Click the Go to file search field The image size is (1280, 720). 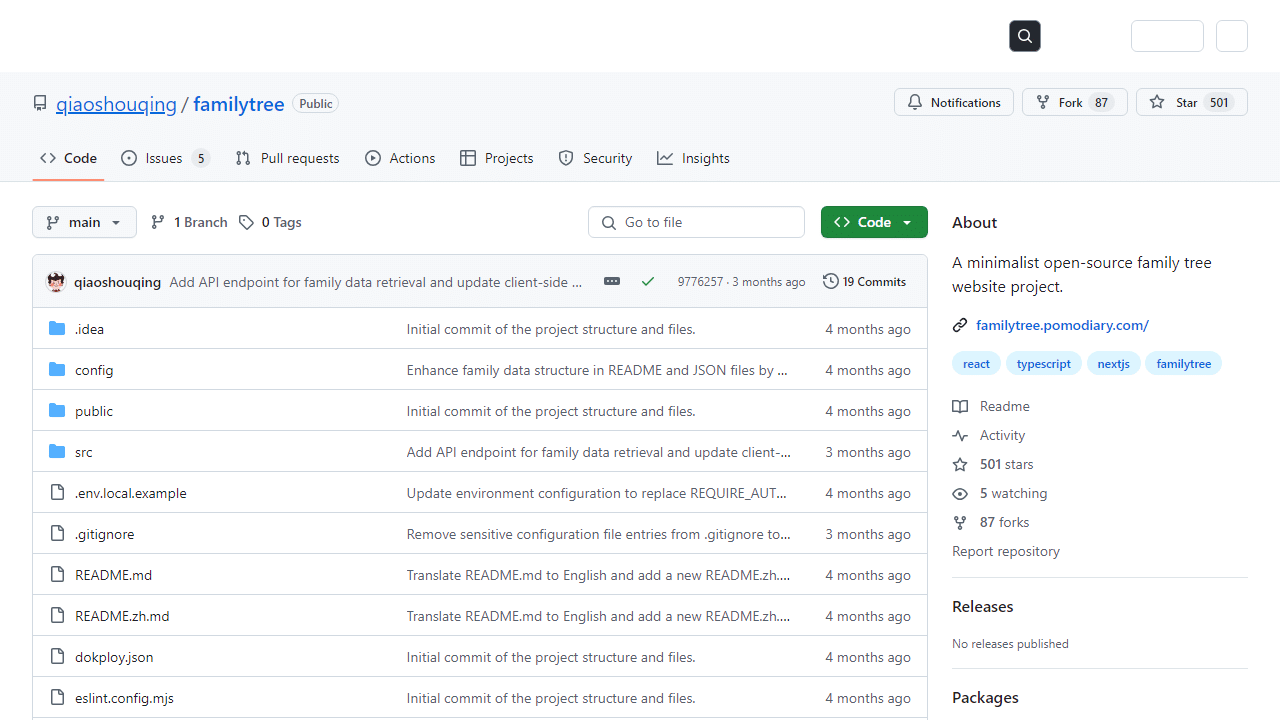[696, 222]
